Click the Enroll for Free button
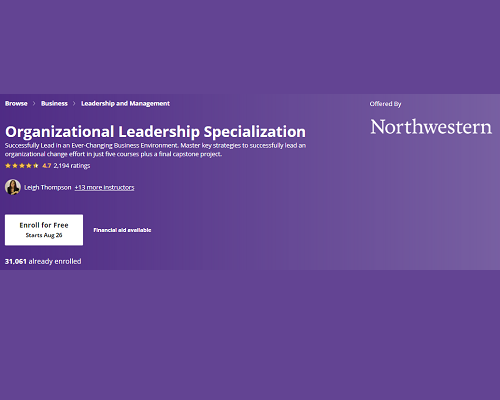 [x=44, y=230]
